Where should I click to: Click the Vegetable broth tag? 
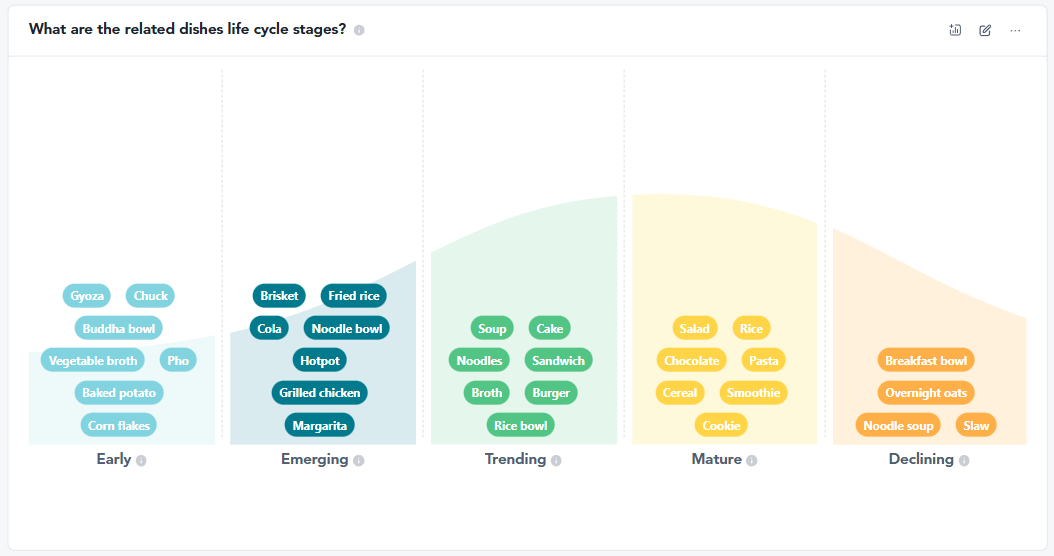(93, 360)
